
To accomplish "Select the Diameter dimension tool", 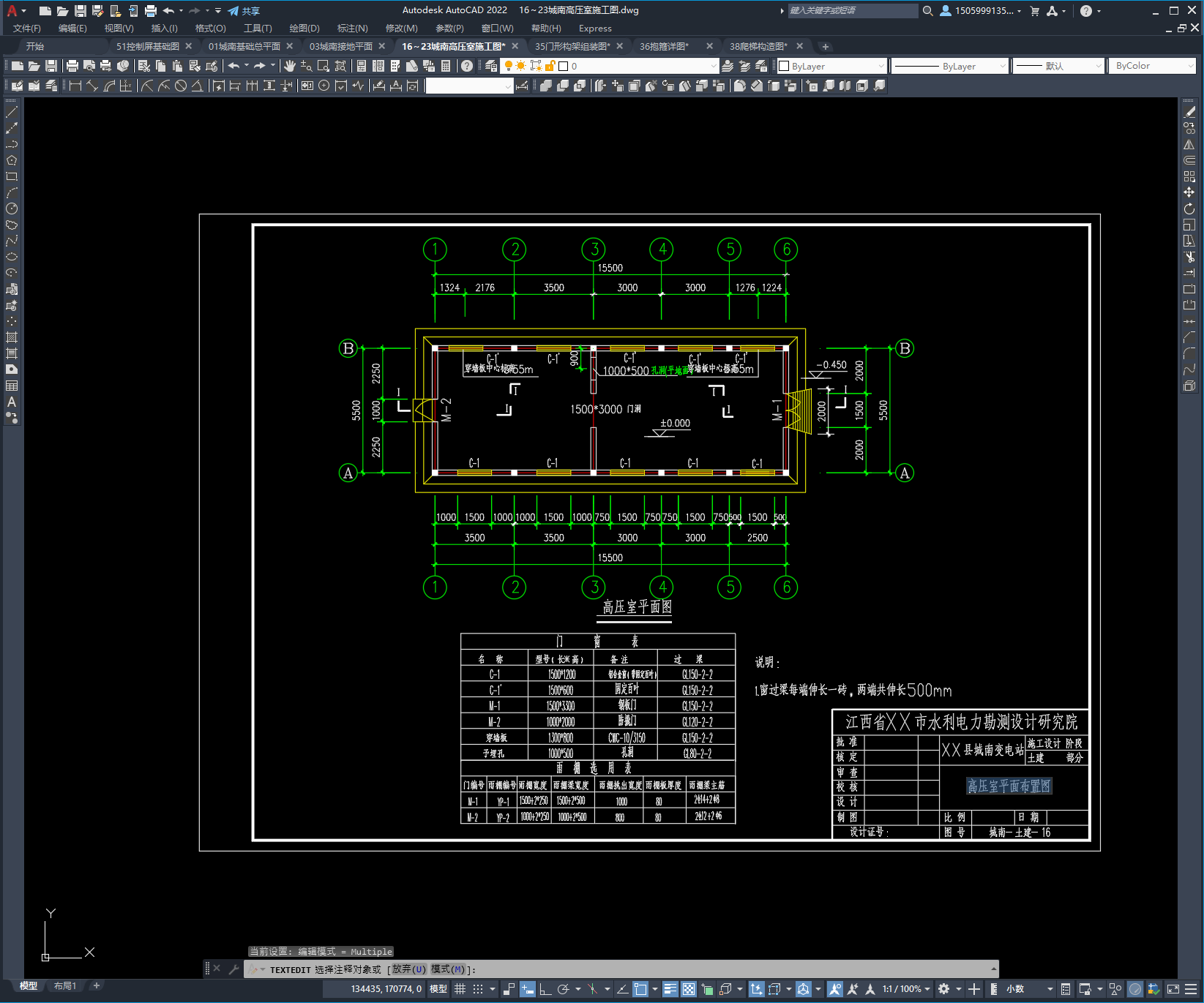I will click(181, 86).
